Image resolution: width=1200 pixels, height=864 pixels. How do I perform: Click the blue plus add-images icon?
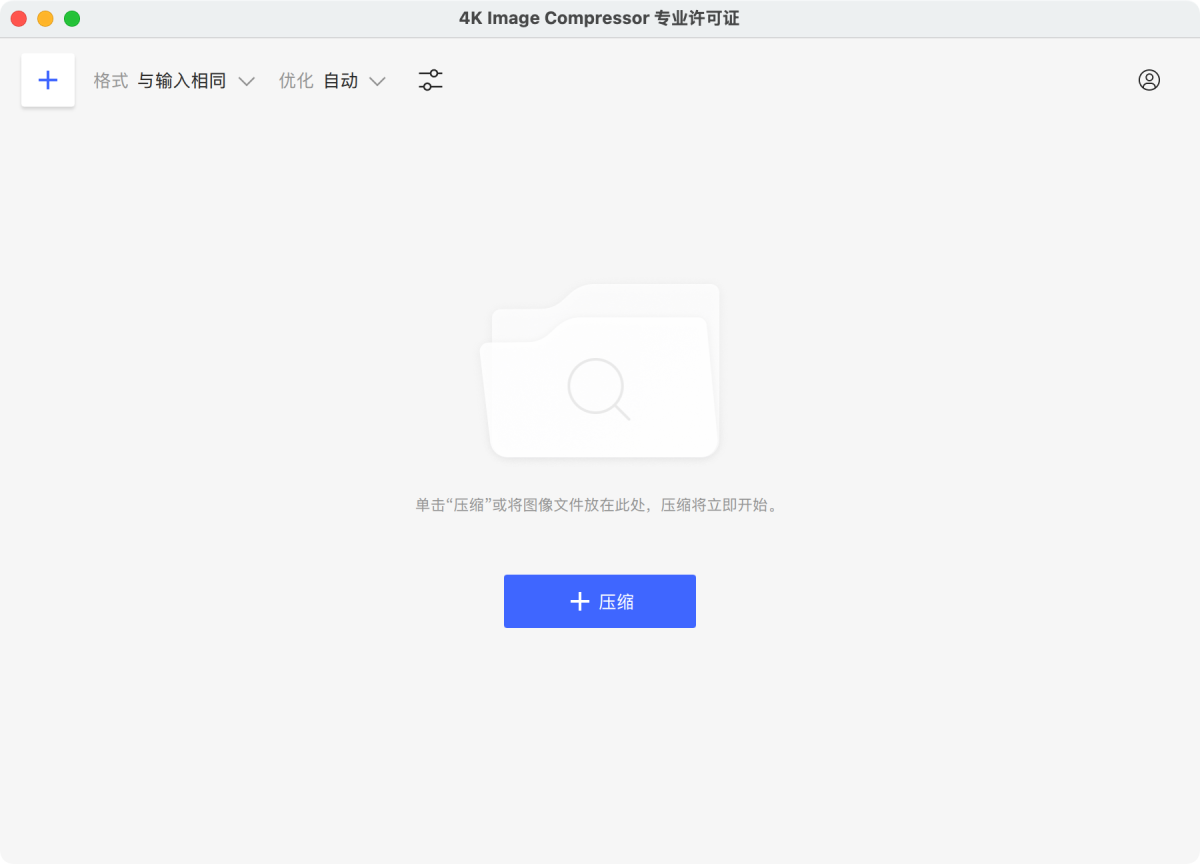tap(48, 80)
